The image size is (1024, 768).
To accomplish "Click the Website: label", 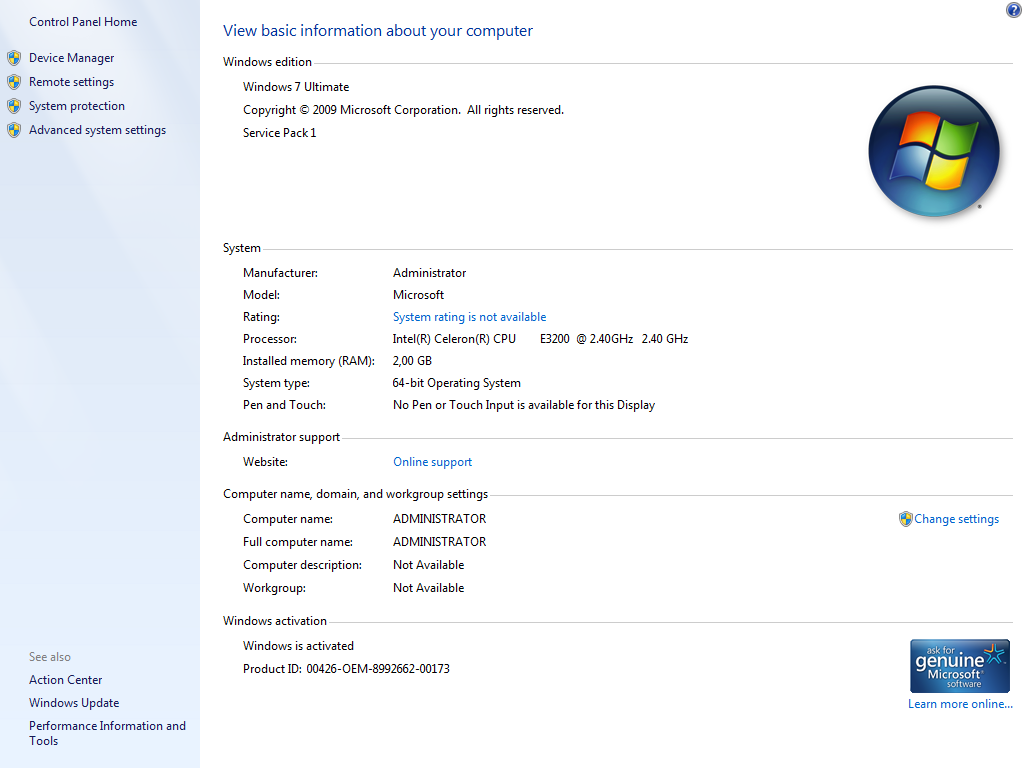I will pos(265,462).
